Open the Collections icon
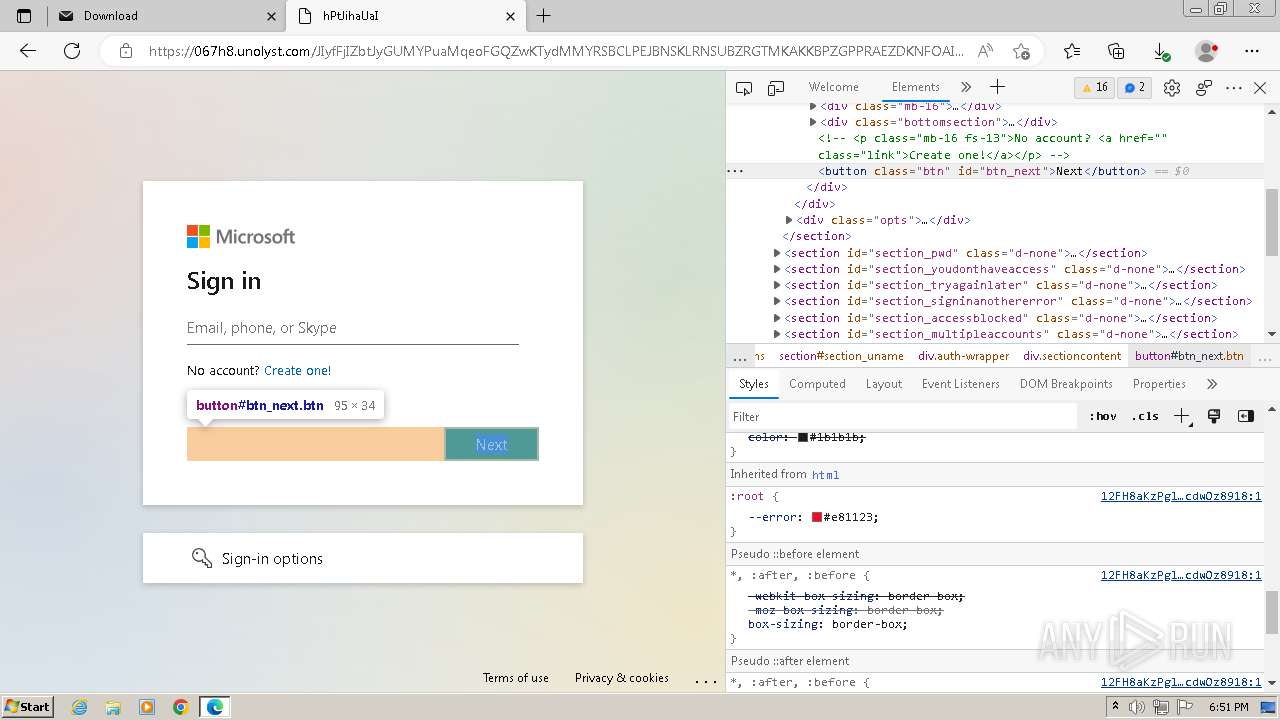This screenshot has width=1280, height=720. coord(1117,51)
